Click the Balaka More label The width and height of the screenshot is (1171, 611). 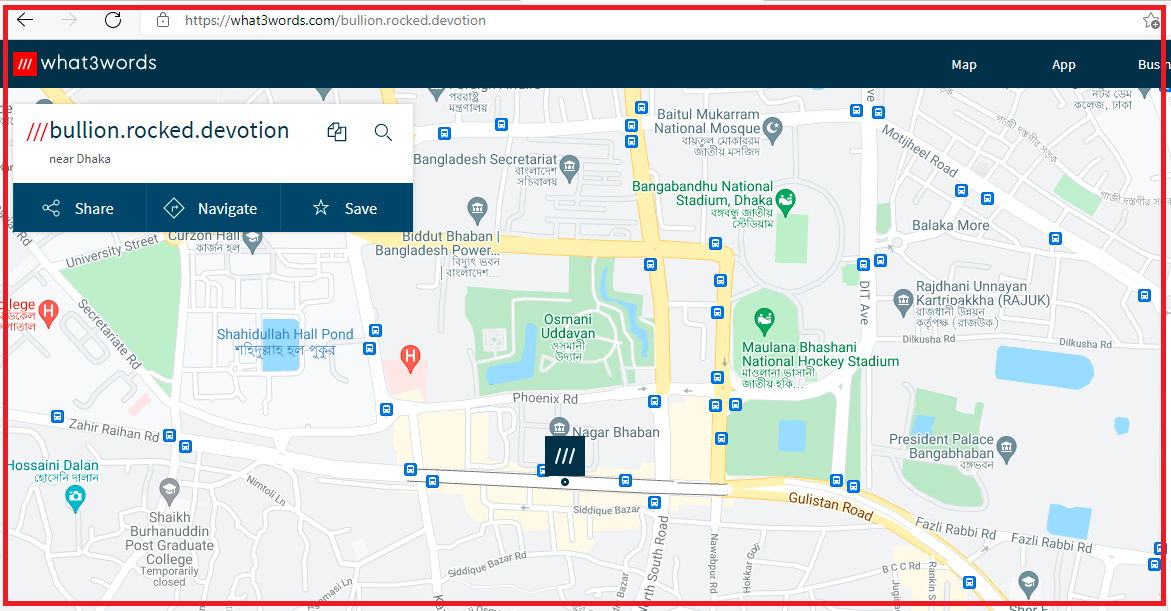tap(950, 225)
